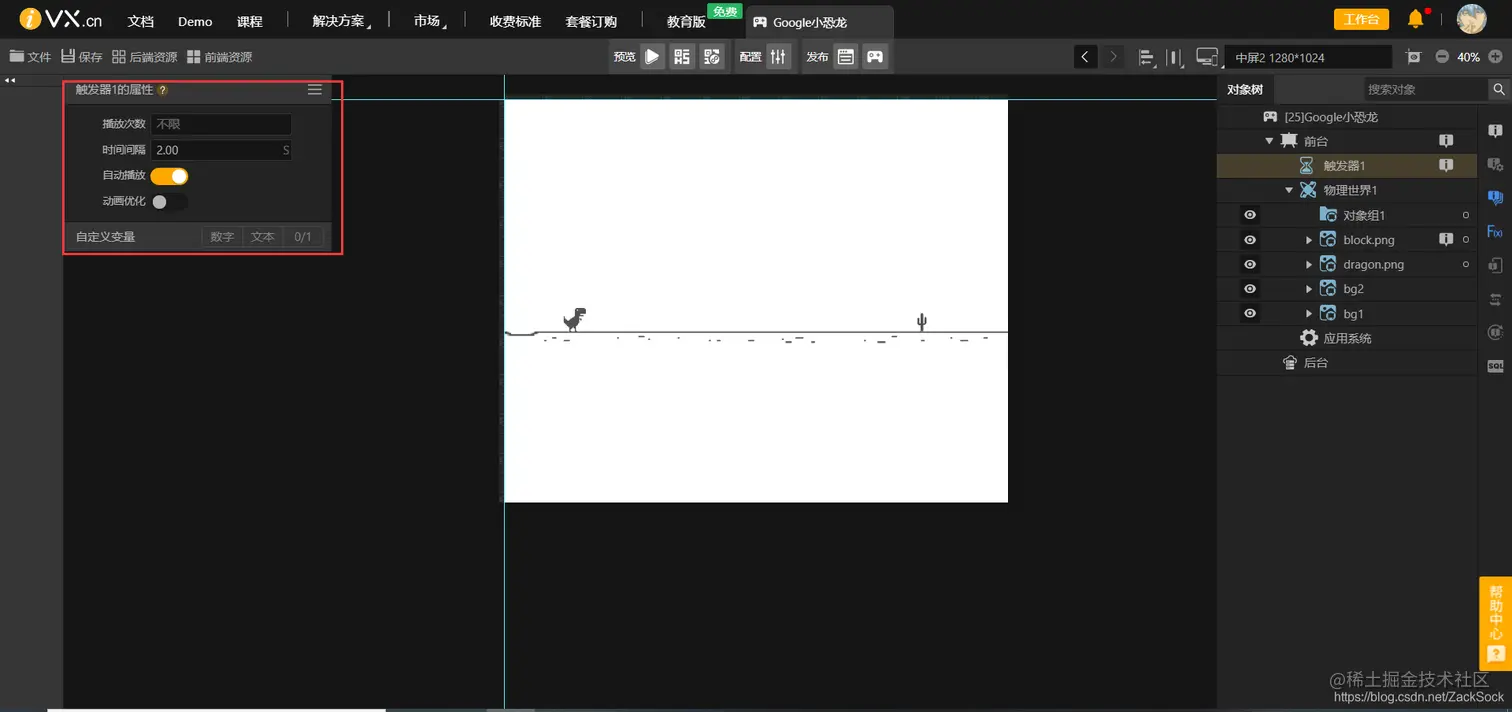This screenshot has height=712, width=1512.
Task: Click the iVX.cn logo
Action: pos(61,19)
